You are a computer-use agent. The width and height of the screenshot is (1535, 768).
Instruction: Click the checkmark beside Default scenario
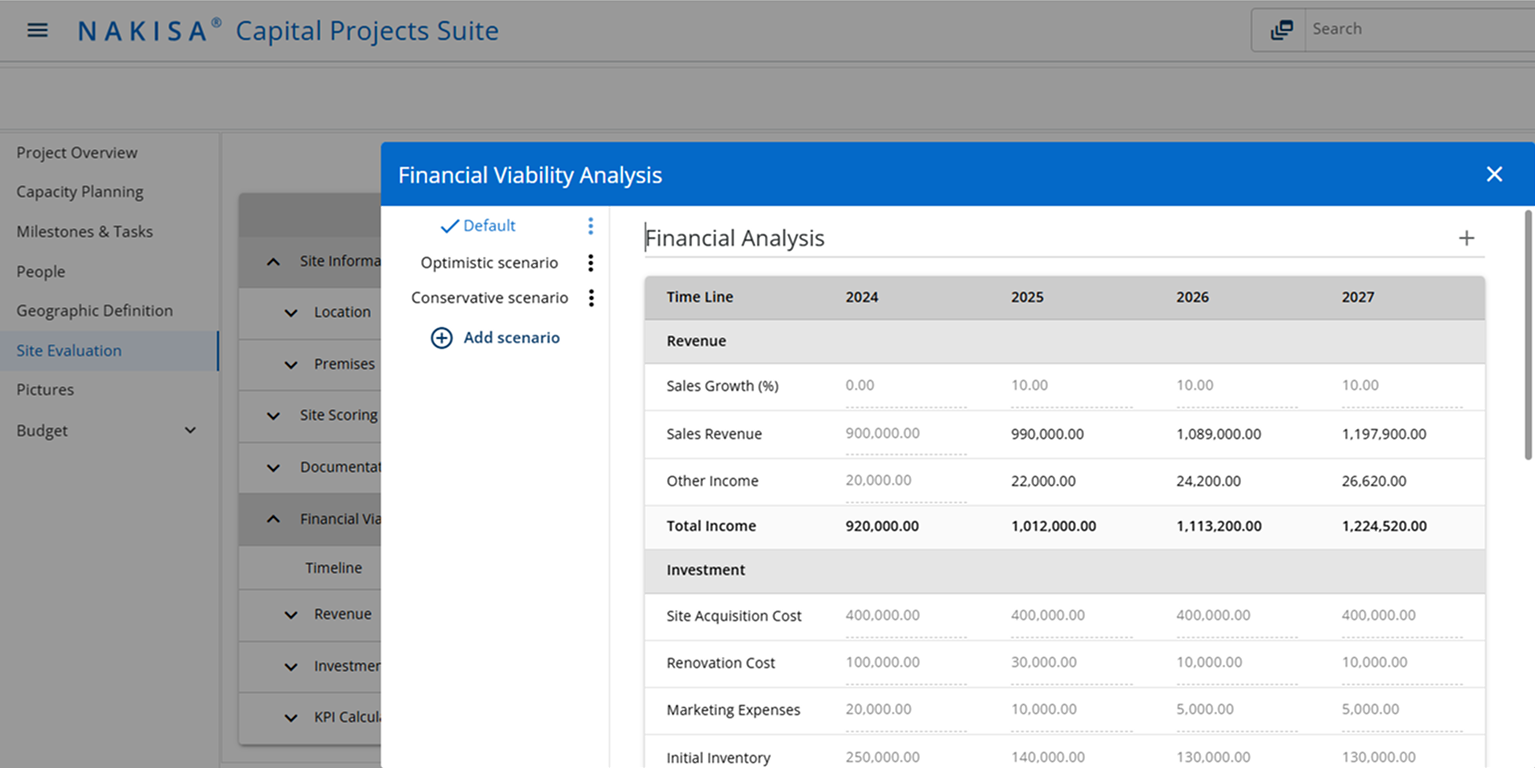click(x=449, y=226)
